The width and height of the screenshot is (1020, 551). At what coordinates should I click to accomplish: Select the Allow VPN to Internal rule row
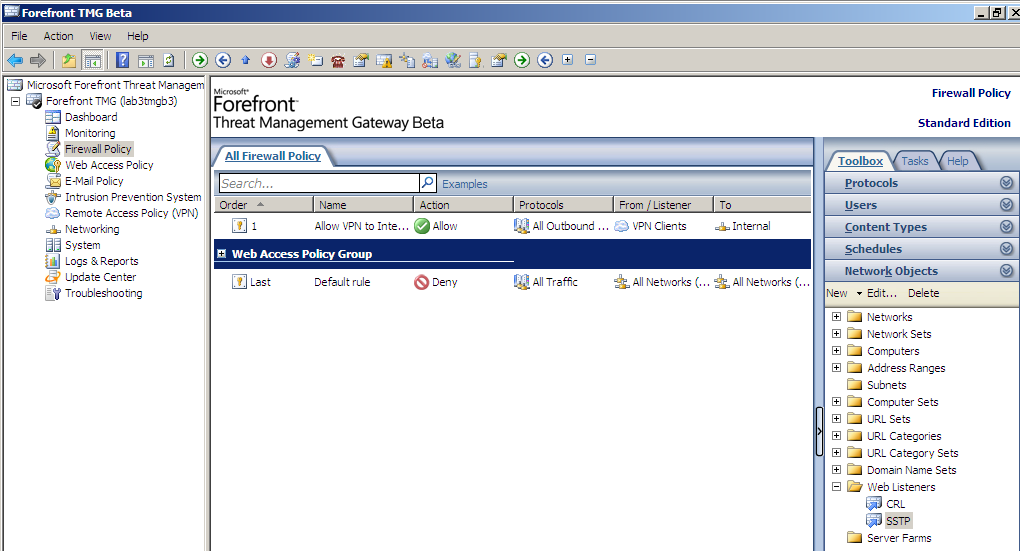tap(512, 226)
